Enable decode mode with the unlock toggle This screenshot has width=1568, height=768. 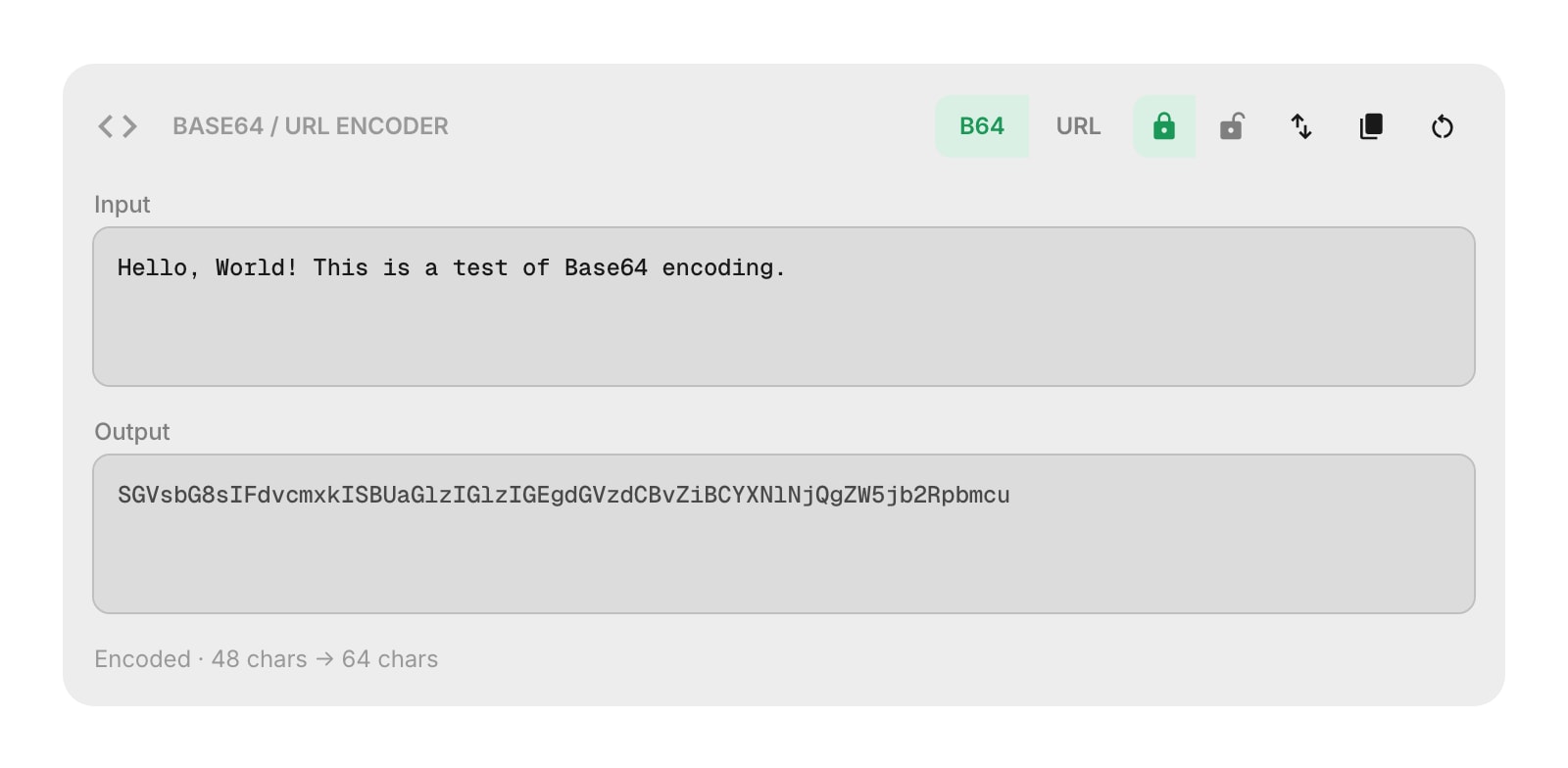click(x=1232, y=126)
